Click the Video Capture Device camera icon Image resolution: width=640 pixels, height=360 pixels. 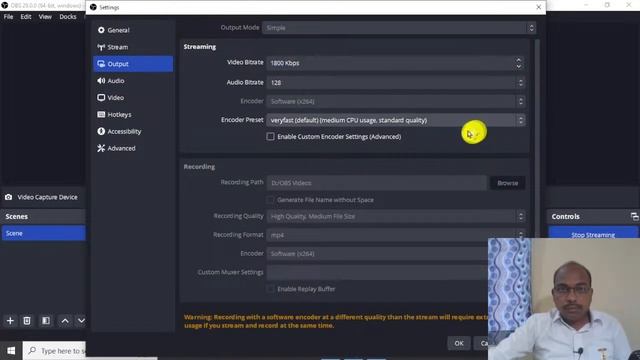click(9, 197)
